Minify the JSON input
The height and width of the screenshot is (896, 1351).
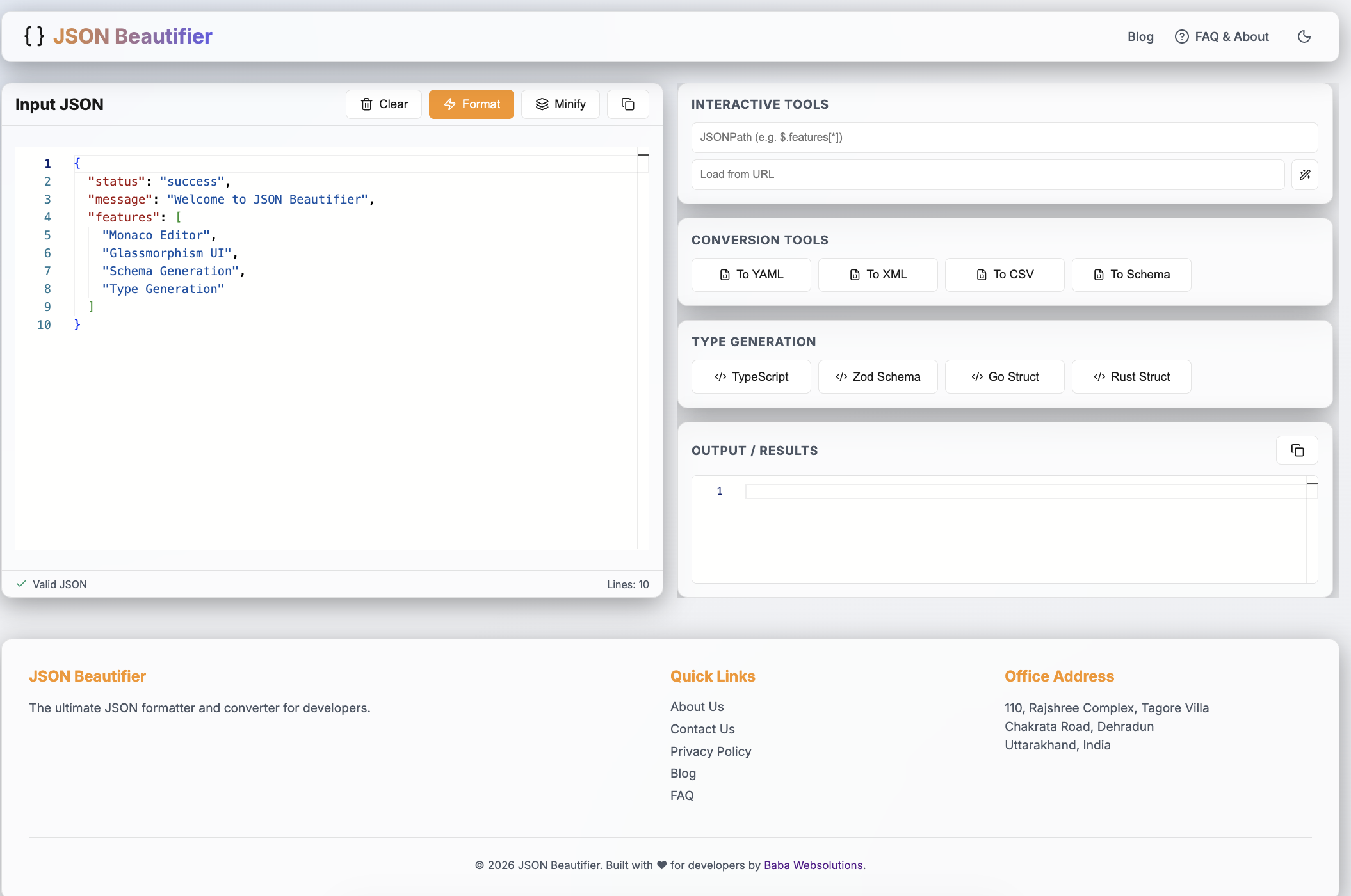pos(560,104)
